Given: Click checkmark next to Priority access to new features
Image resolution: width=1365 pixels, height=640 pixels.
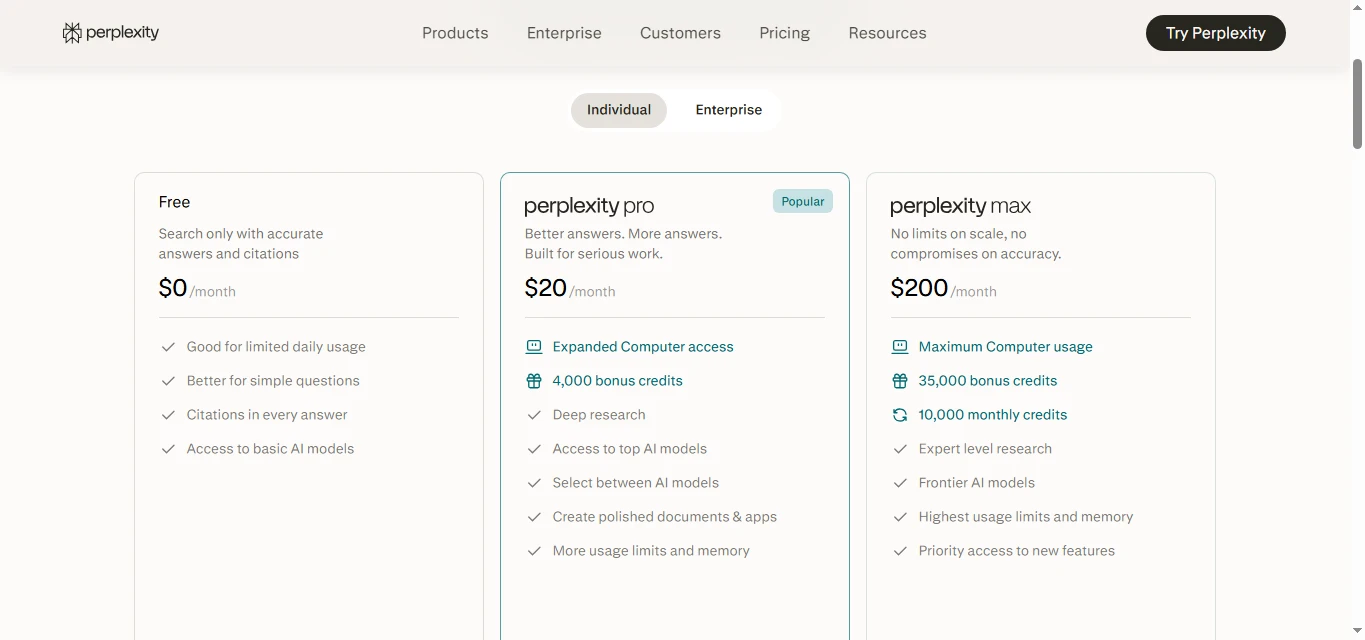Looking at the screenshot, I should (900, 551).
